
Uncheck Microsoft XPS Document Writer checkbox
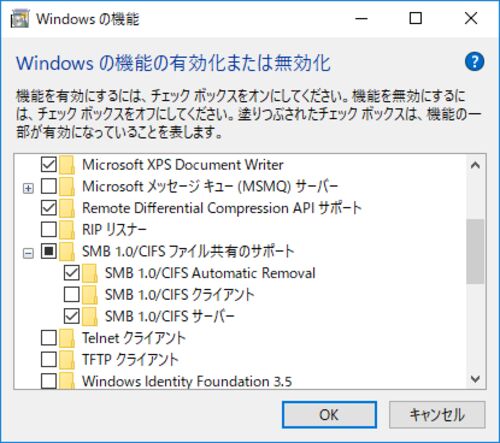coord(49,164)
